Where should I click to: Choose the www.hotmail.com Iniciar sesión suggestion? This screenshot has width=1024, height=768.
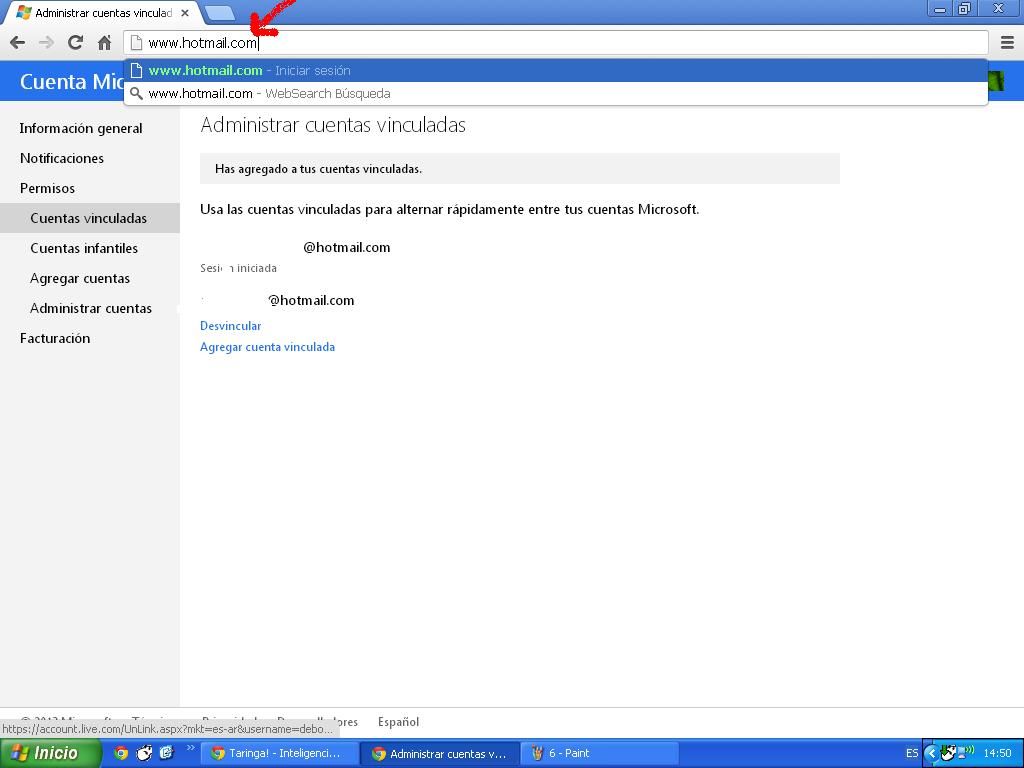point(555,71)
